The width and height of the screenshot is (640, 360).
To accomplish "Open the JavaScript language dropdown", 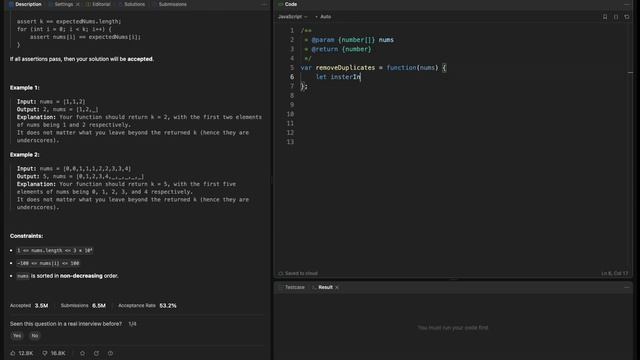I will [292, 17].
